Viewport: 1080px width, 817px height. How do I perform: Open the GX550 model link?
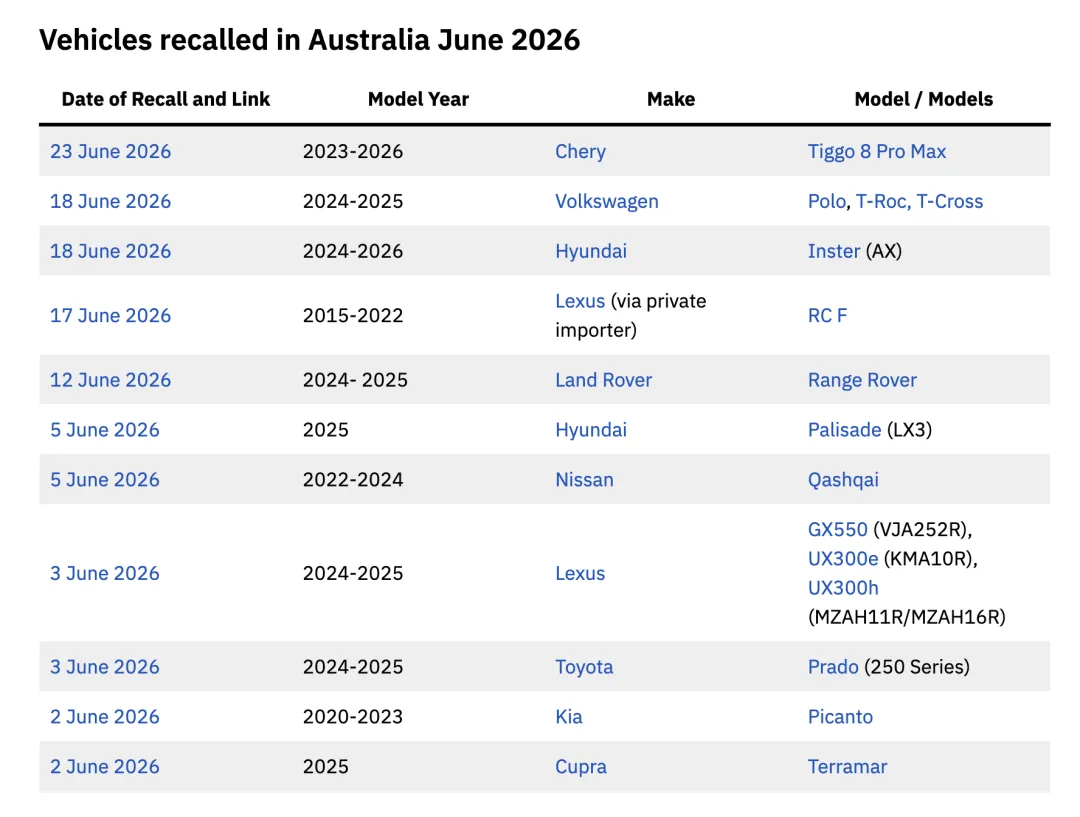(x=838, y=530)
